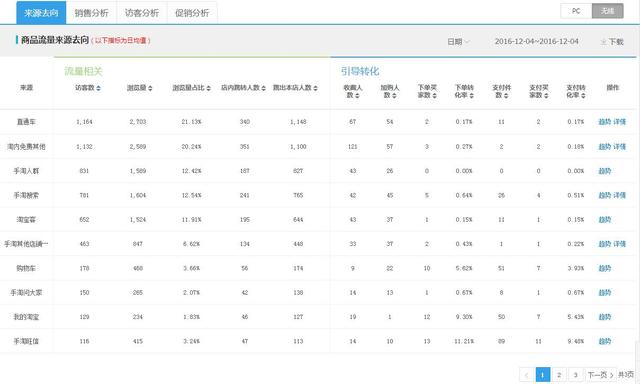Sort by 浏览量占比 column arrows
The image size is (640, 384).
(209, 88)
